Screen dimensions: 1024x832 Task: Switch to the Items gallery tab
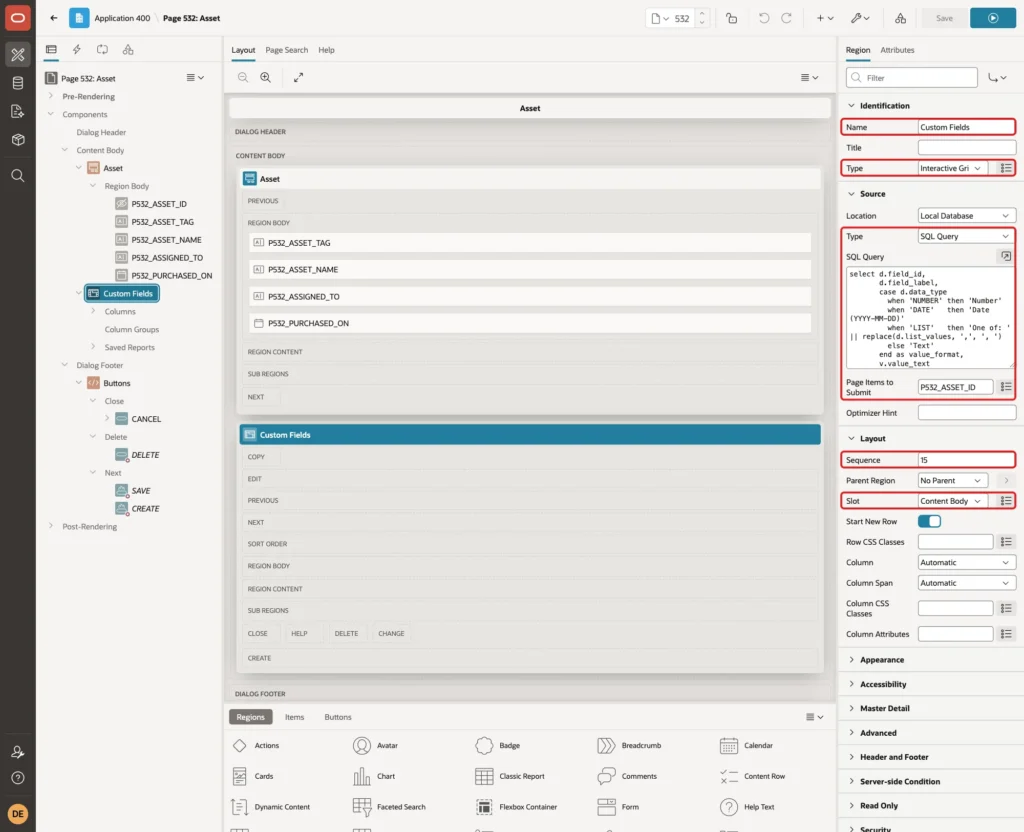(295, 717)
